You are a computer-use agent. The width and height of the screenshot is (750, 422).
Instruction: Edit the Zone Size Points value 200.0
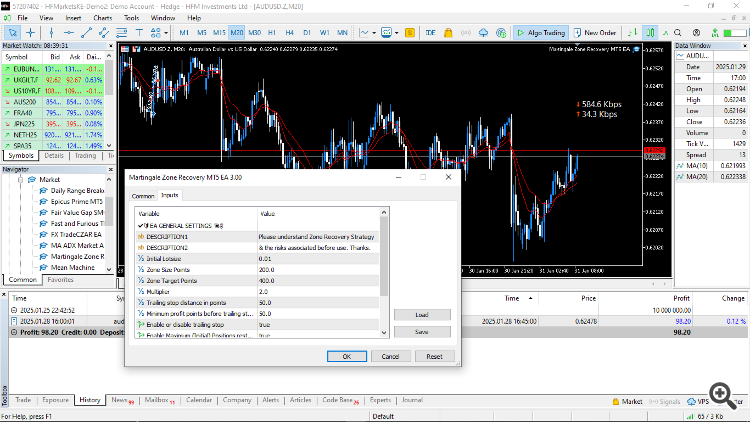[x=318, y=269]
